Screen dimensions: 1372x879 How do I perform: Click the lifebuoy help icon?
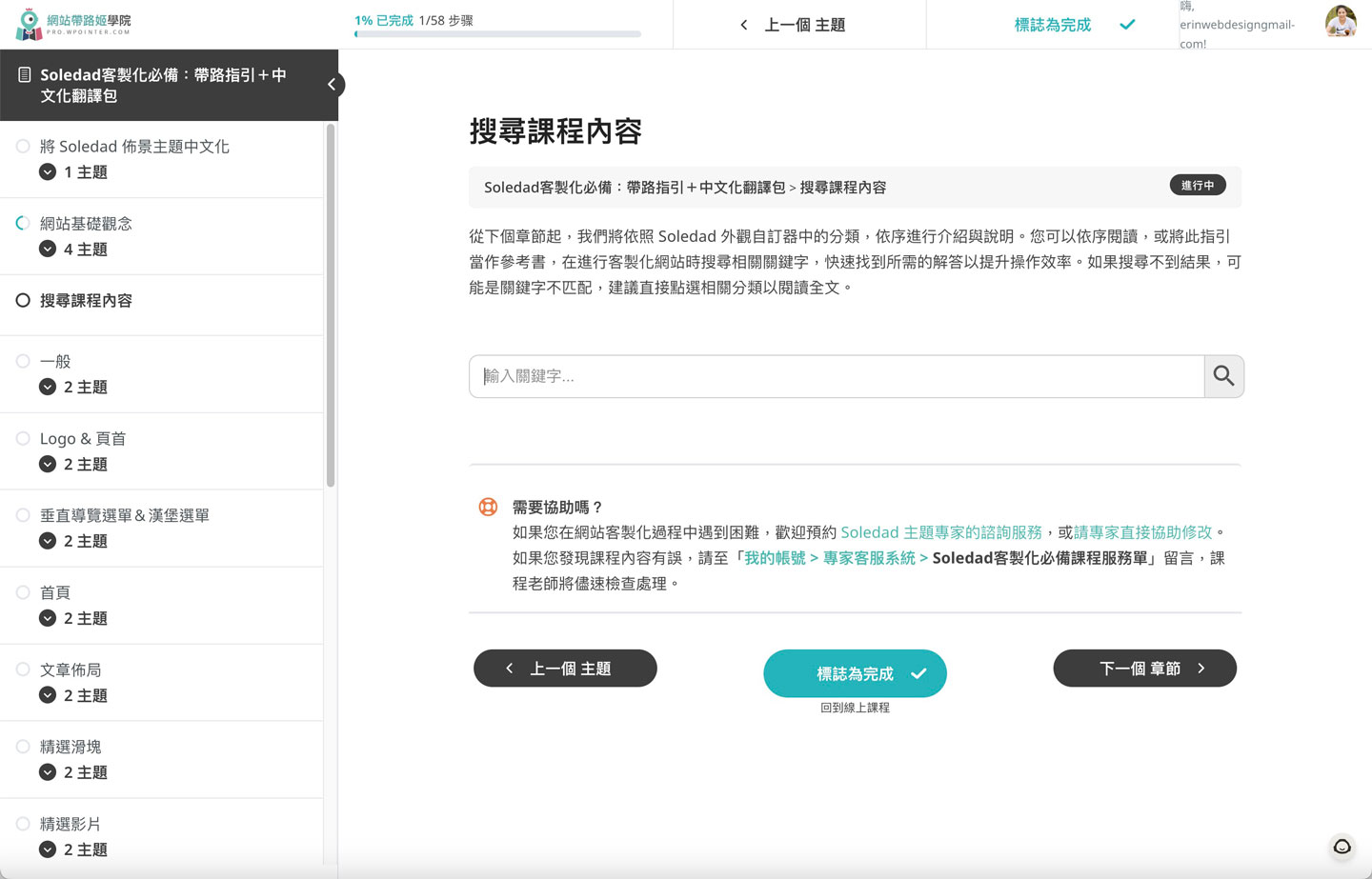[x=488, y=507]
